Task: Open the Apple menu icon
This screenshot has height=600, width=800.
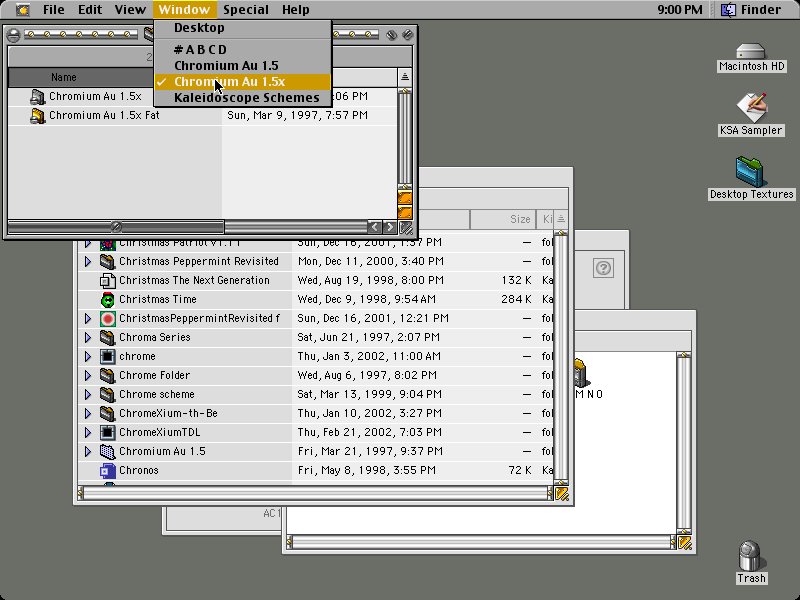Action: tap(22, 10)
